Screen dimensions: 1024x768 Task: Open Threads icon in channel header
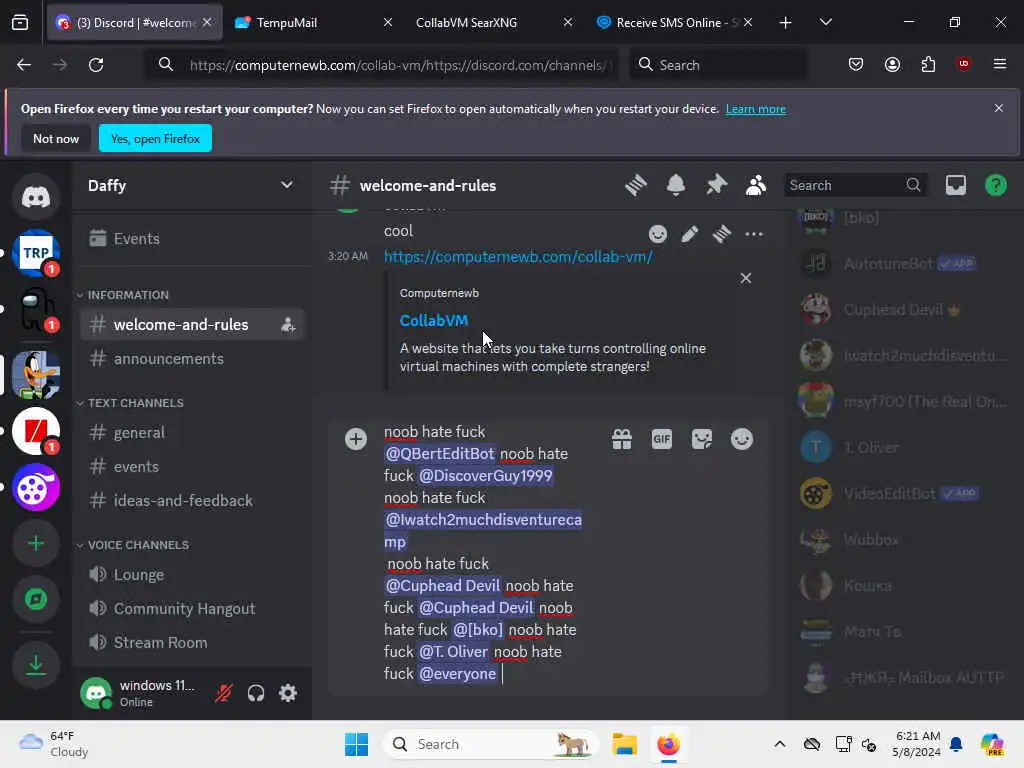(x=635, y=185)
